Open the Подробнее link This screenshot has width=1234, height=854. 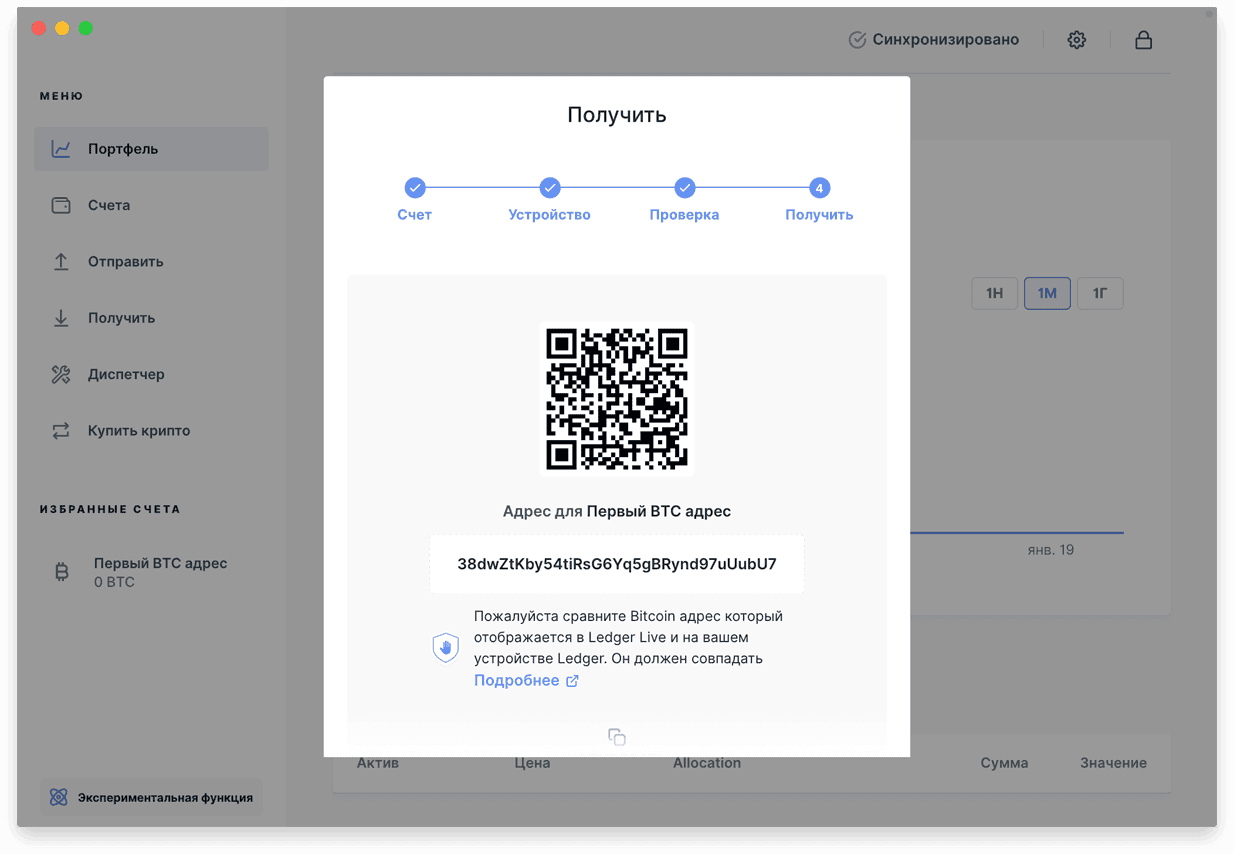517,681
